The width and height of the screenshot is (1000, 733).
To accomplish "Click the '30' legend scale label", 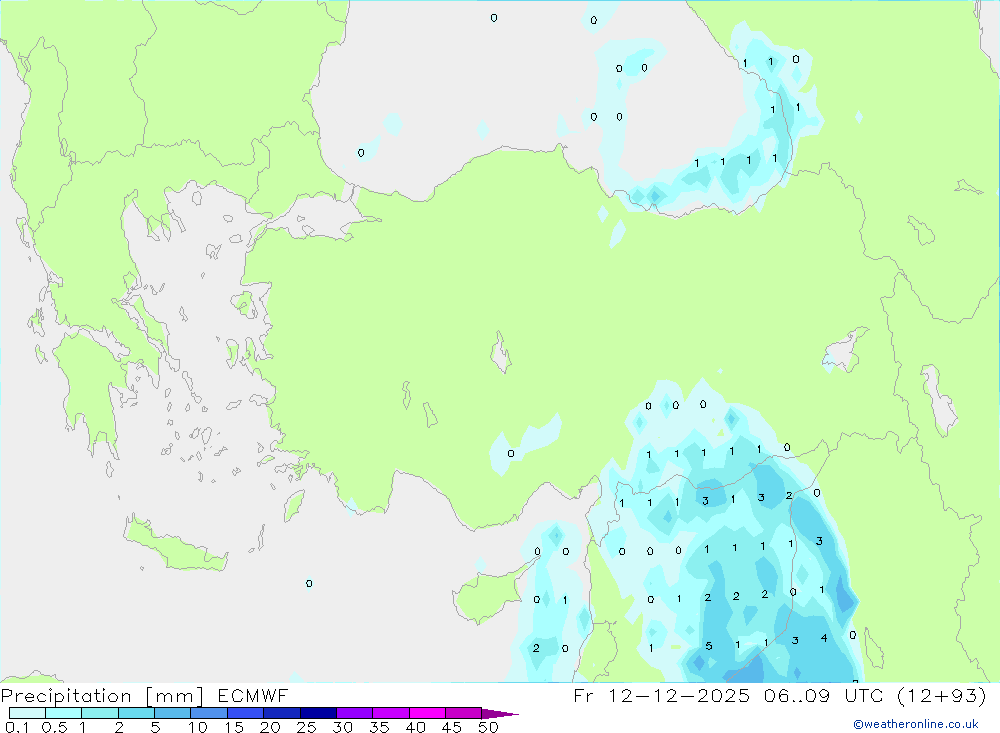I will [342, 727].
